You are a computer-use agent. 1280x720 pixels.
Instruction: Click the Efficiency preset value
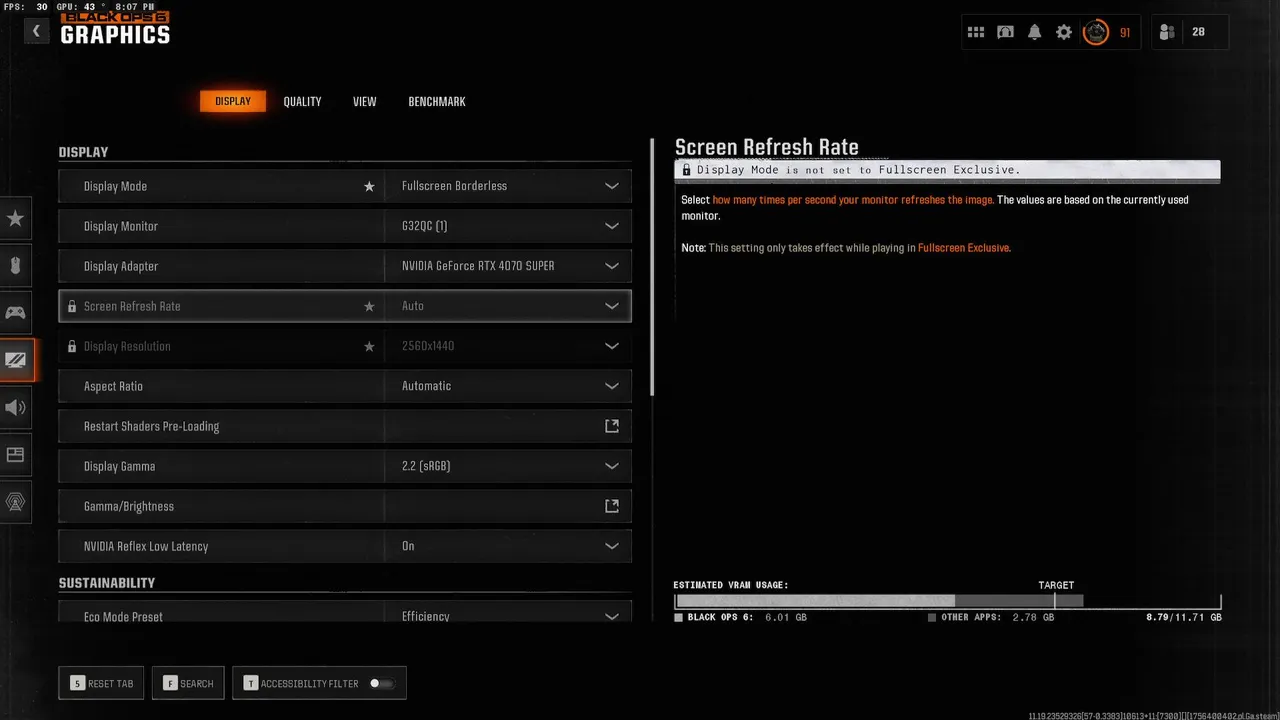tap(425, 616)
